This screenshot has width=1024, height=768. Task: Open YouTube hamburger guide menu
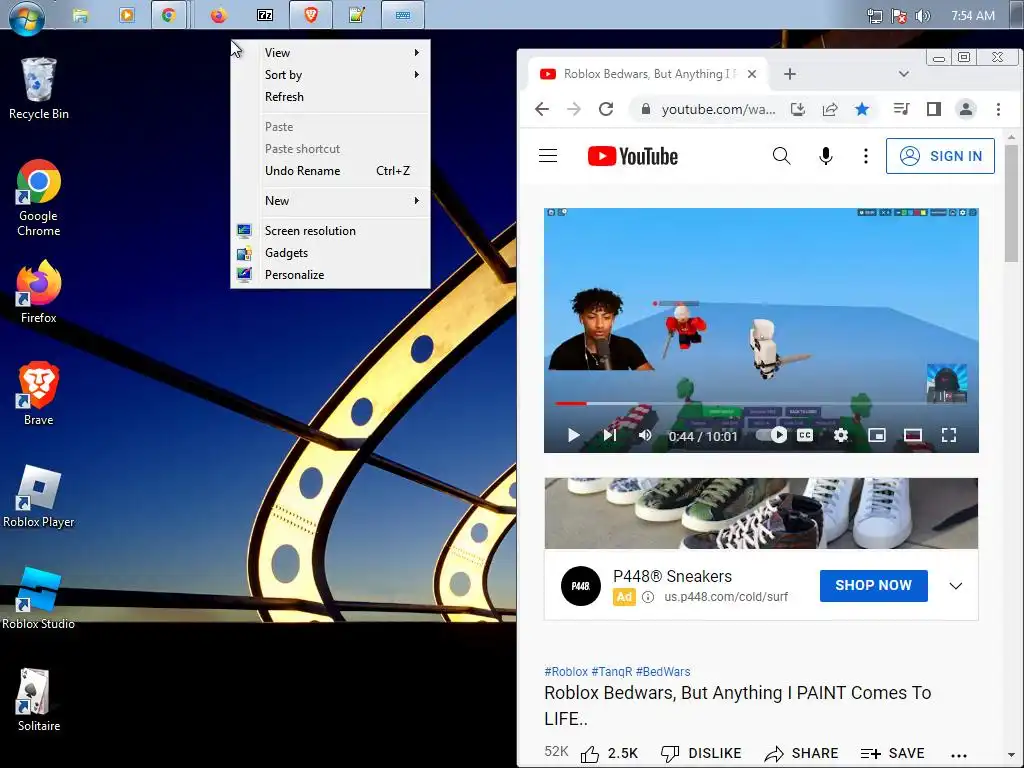coord(548,156)
